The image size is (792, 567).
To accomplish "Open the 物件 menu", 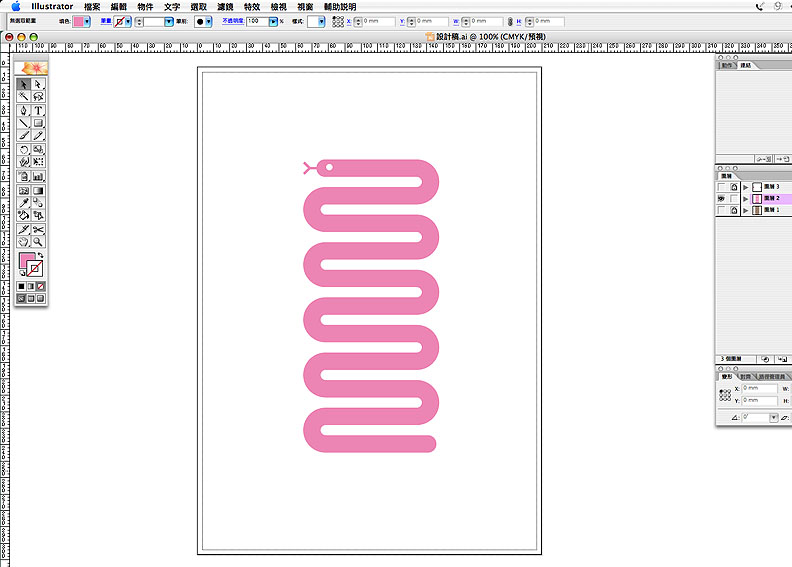I will click(145, 7).
